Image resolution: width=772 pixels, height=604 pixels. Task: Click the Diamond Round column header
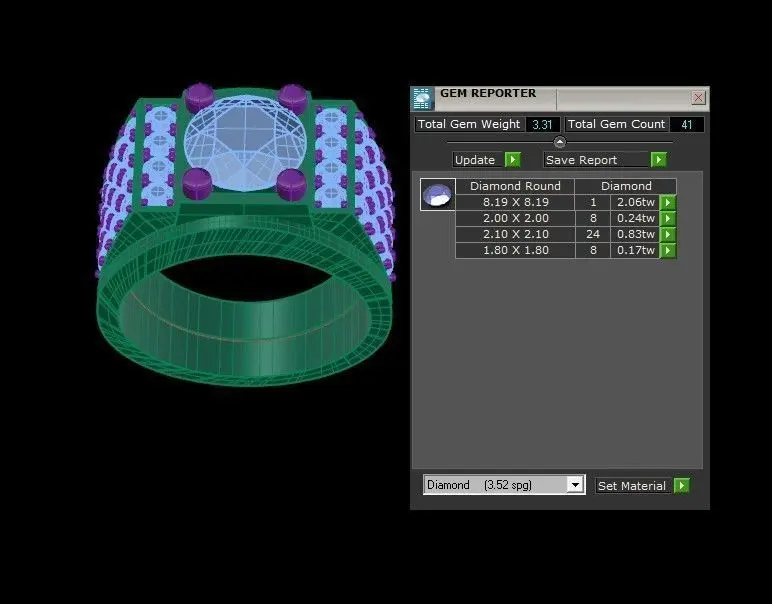(515, 186)
